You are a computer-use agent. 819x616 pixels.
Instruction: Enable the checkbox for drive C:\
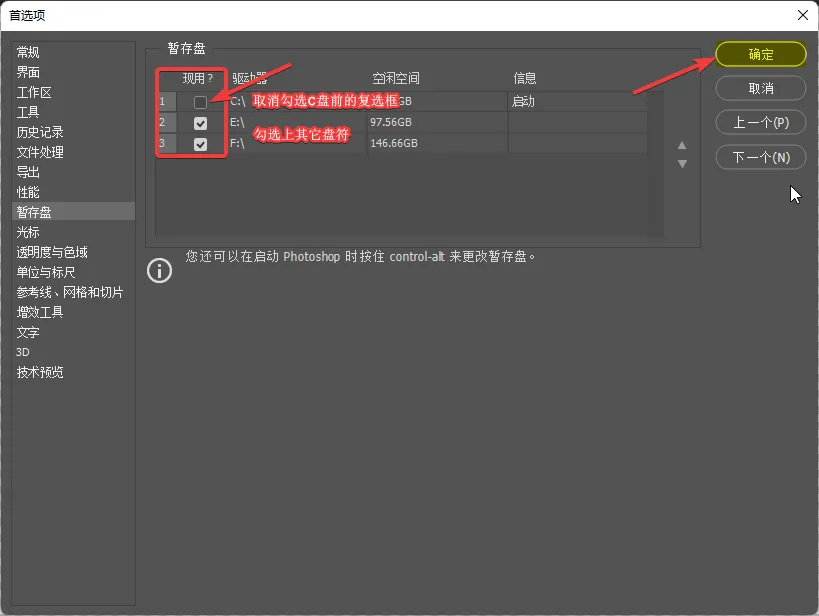pos(199,101)
